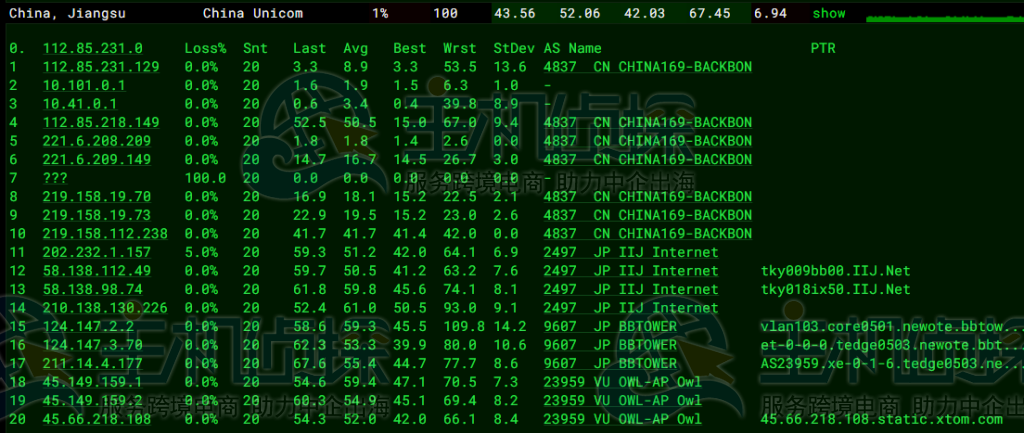1024x433 pixels.
Task: Click the green "show" link
Action: pyautogui.click(x=828, y=13)
